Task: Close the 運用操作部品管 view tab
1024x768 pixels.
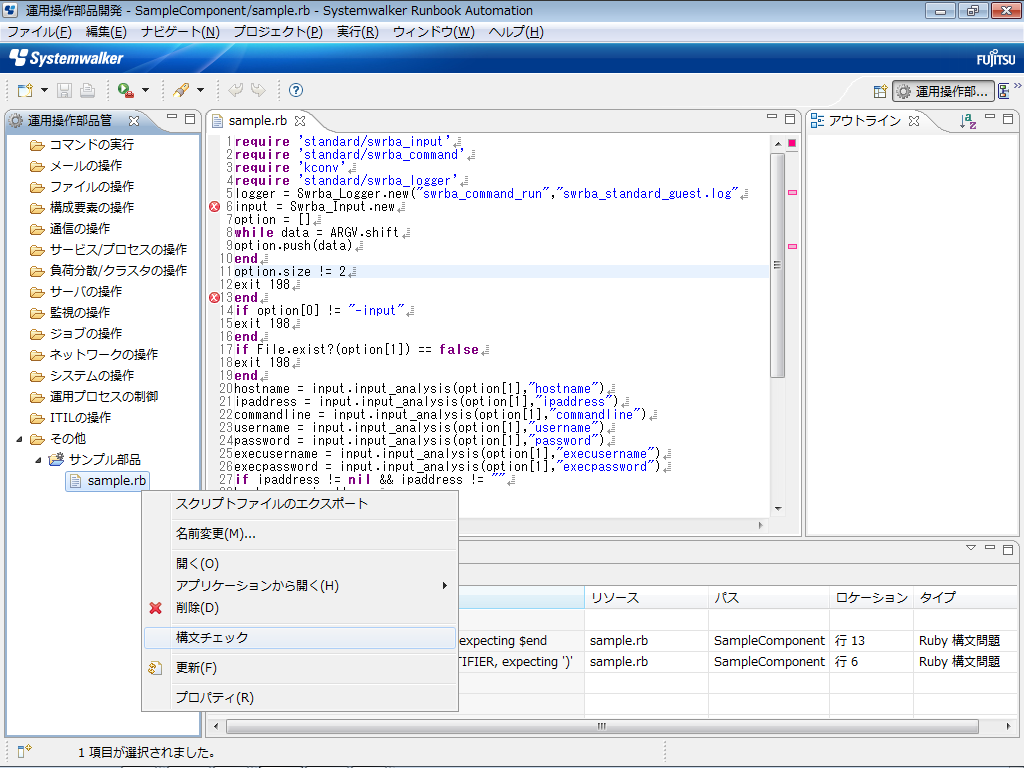Action: [x=134, y=121]
